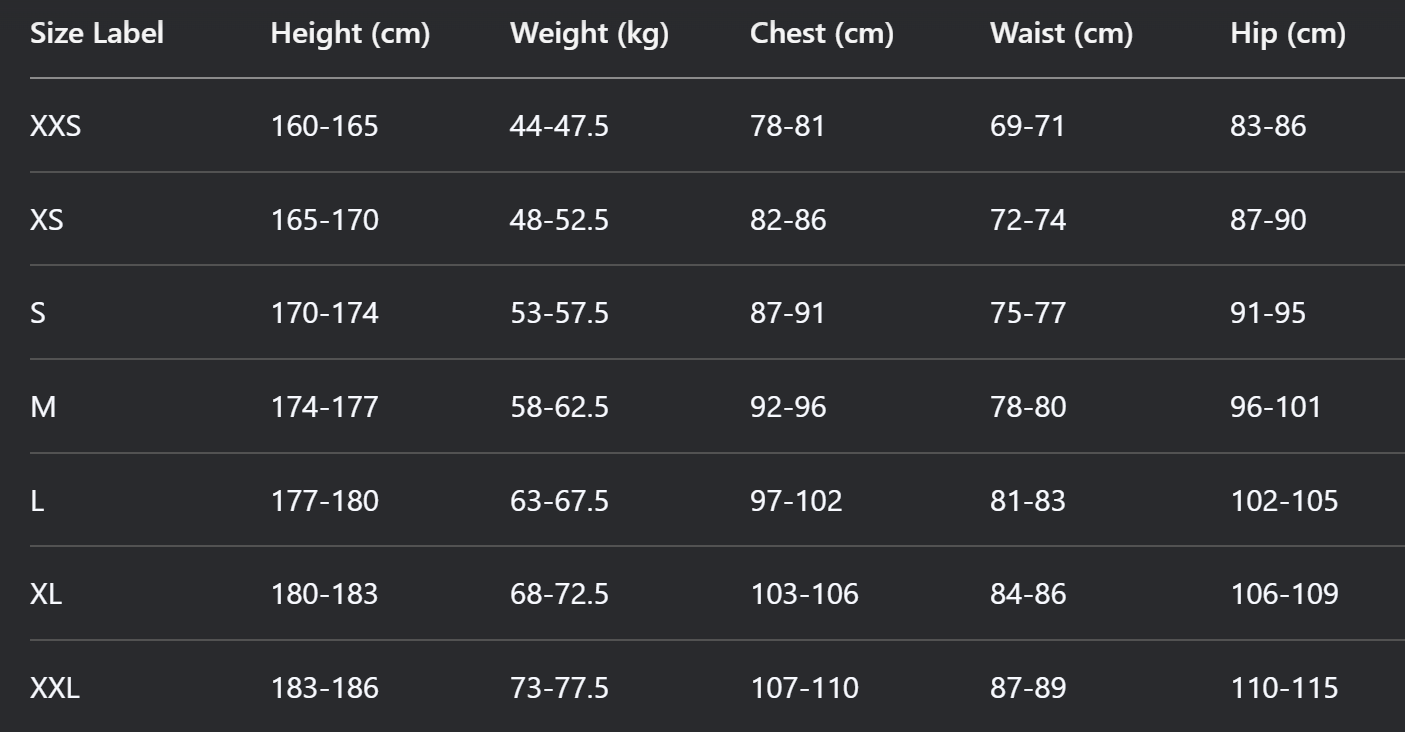Click the 97-102 chest value
This screenshot has height=732, width=1405.
click(797, 501)
